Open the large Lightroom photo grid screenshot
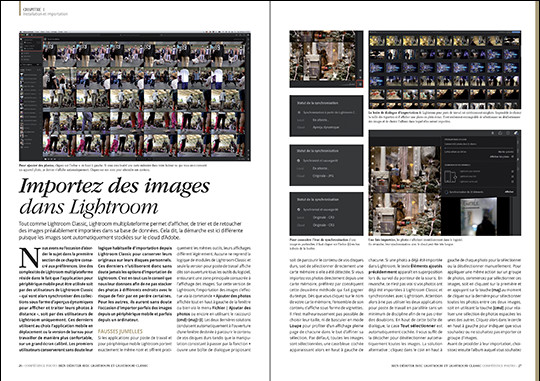The width and height of the screenshot is (540, 381). 135,96
